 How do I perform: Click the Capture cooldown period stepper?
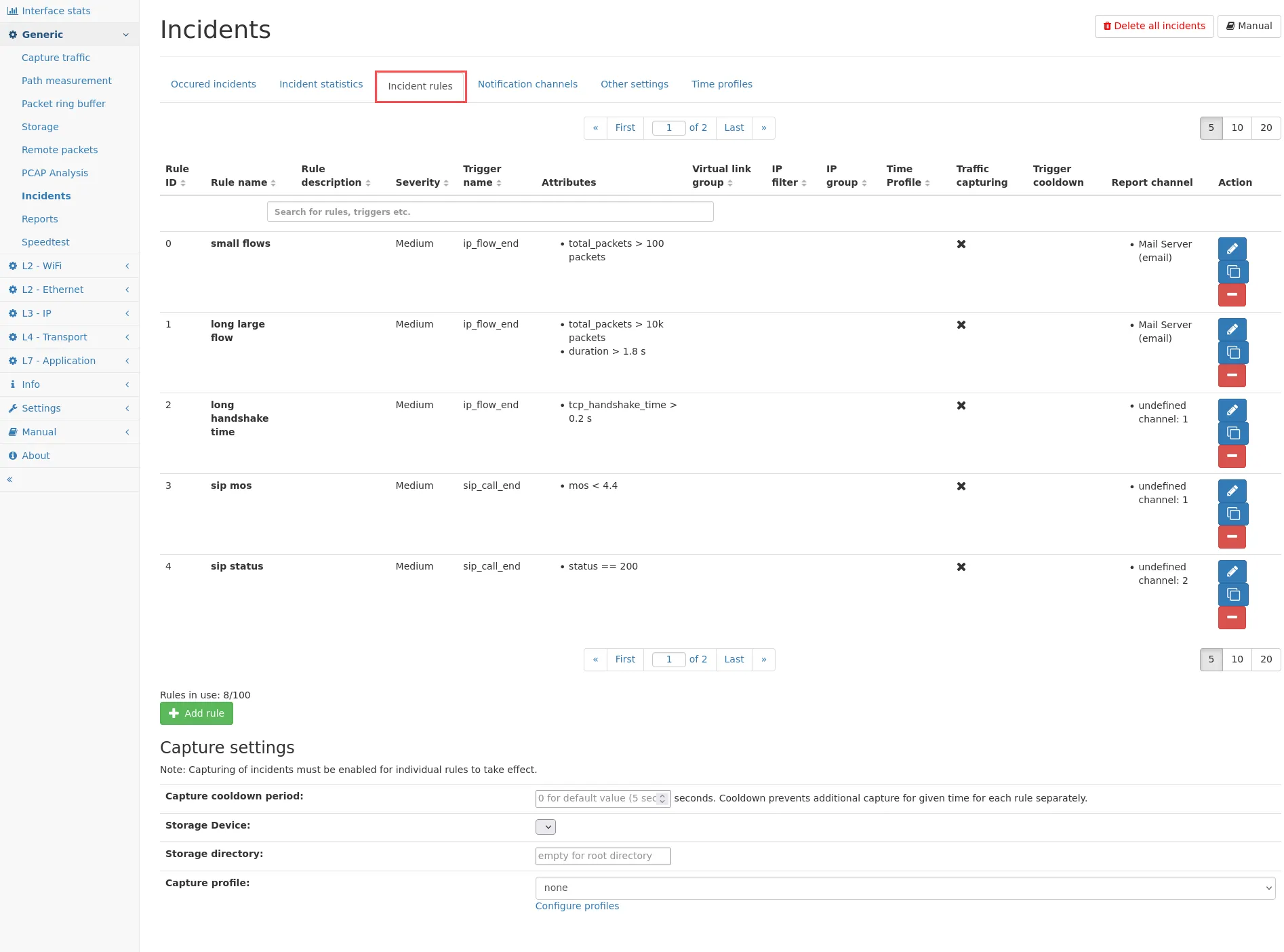[662, 799]
